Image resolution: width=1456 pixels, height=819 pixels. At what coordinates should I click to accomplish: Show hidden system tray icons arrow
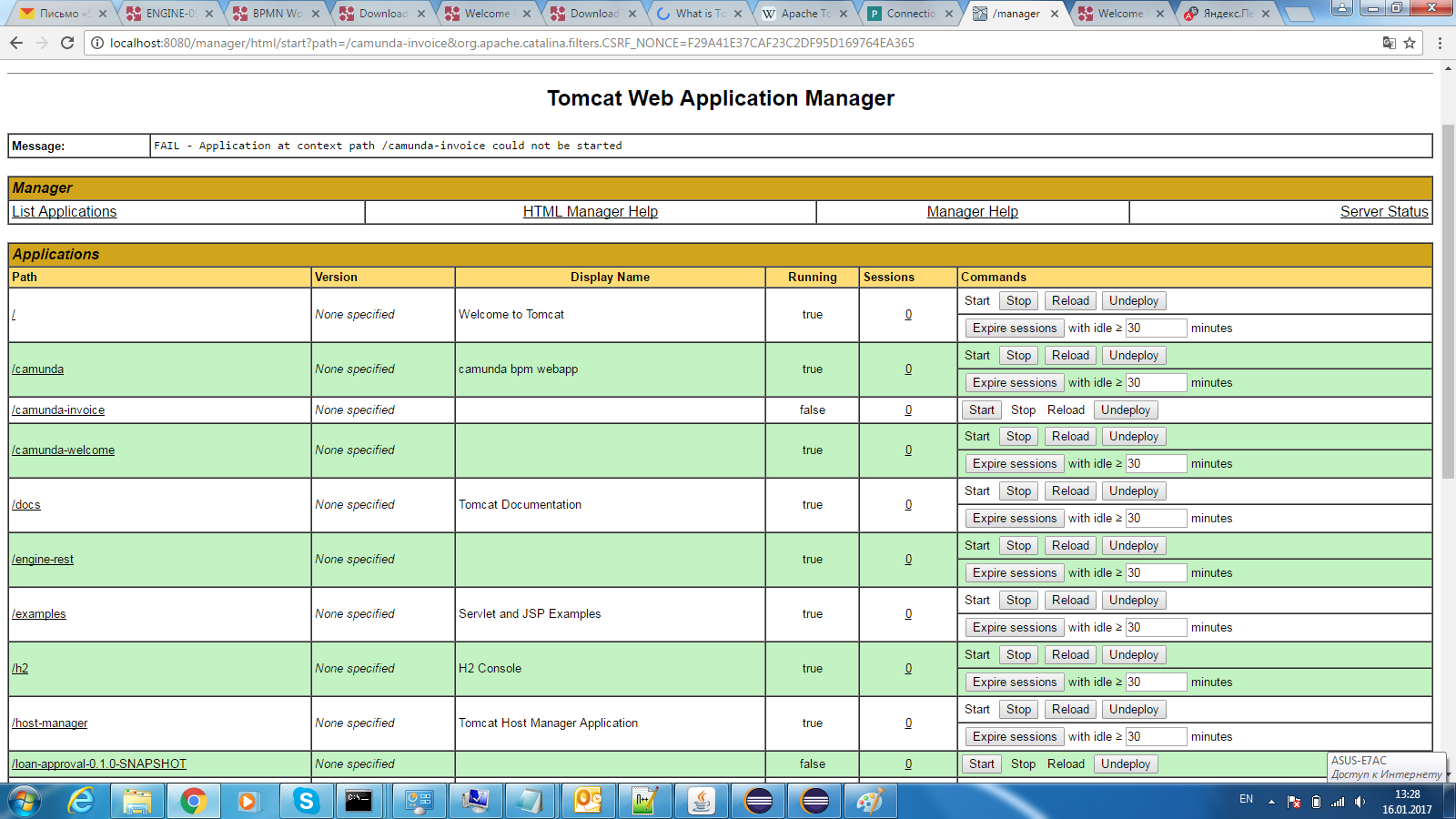click(1271, 802)
